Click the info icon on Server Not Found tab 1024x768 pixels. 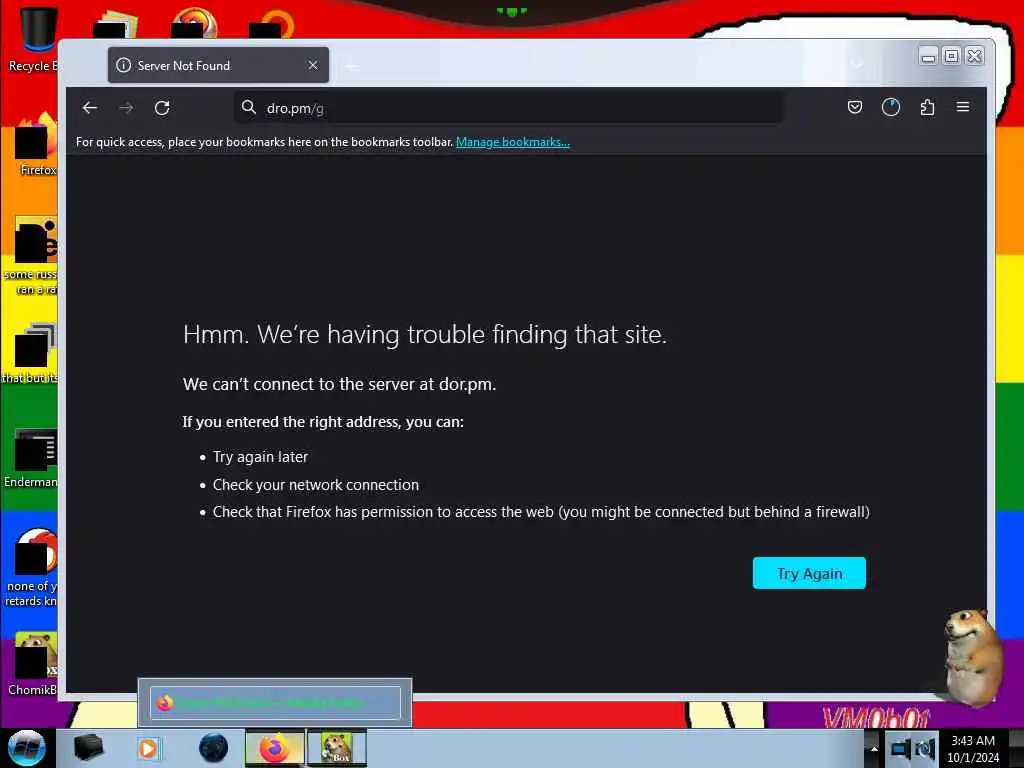(x=123, y=65)
